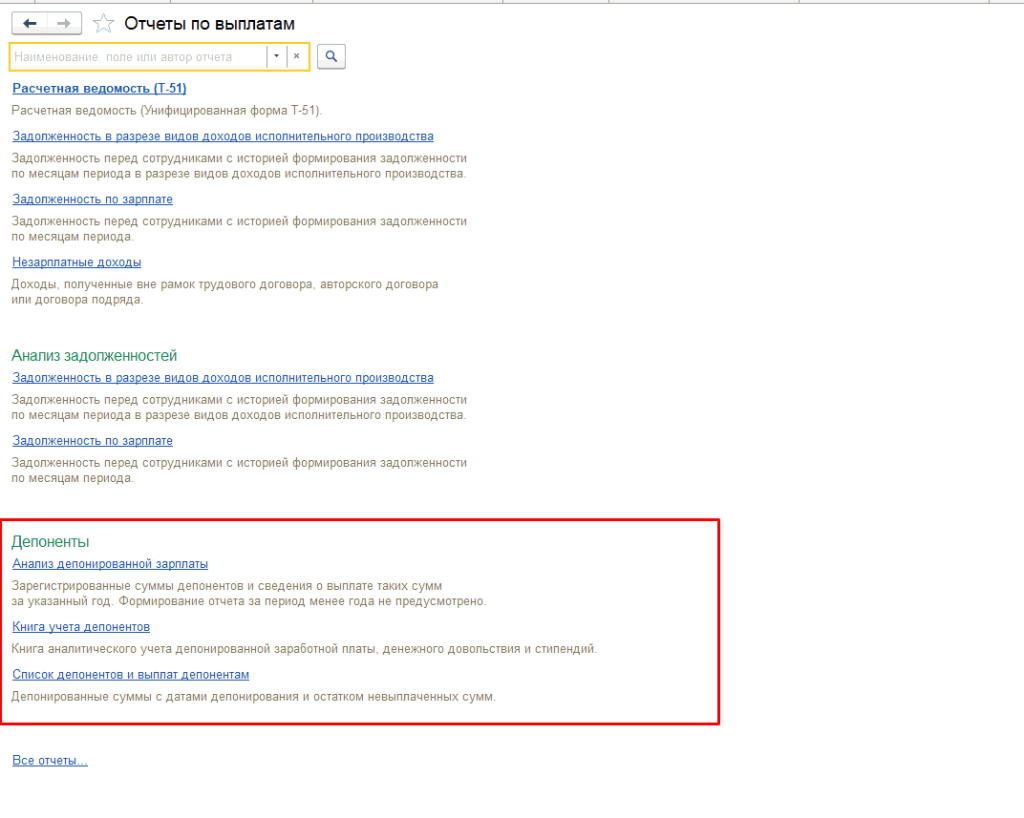Viewport: 1024px width, 818px height.
Task: Add report page to favorites with star
Action: 102,23
